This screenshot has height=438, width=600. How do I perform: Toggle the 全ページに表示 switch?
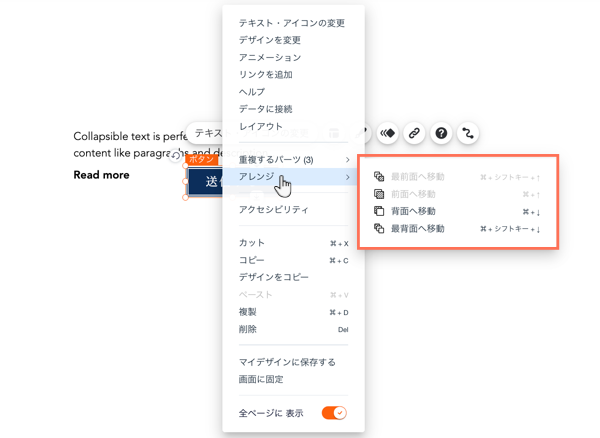(x=334, y=413)
